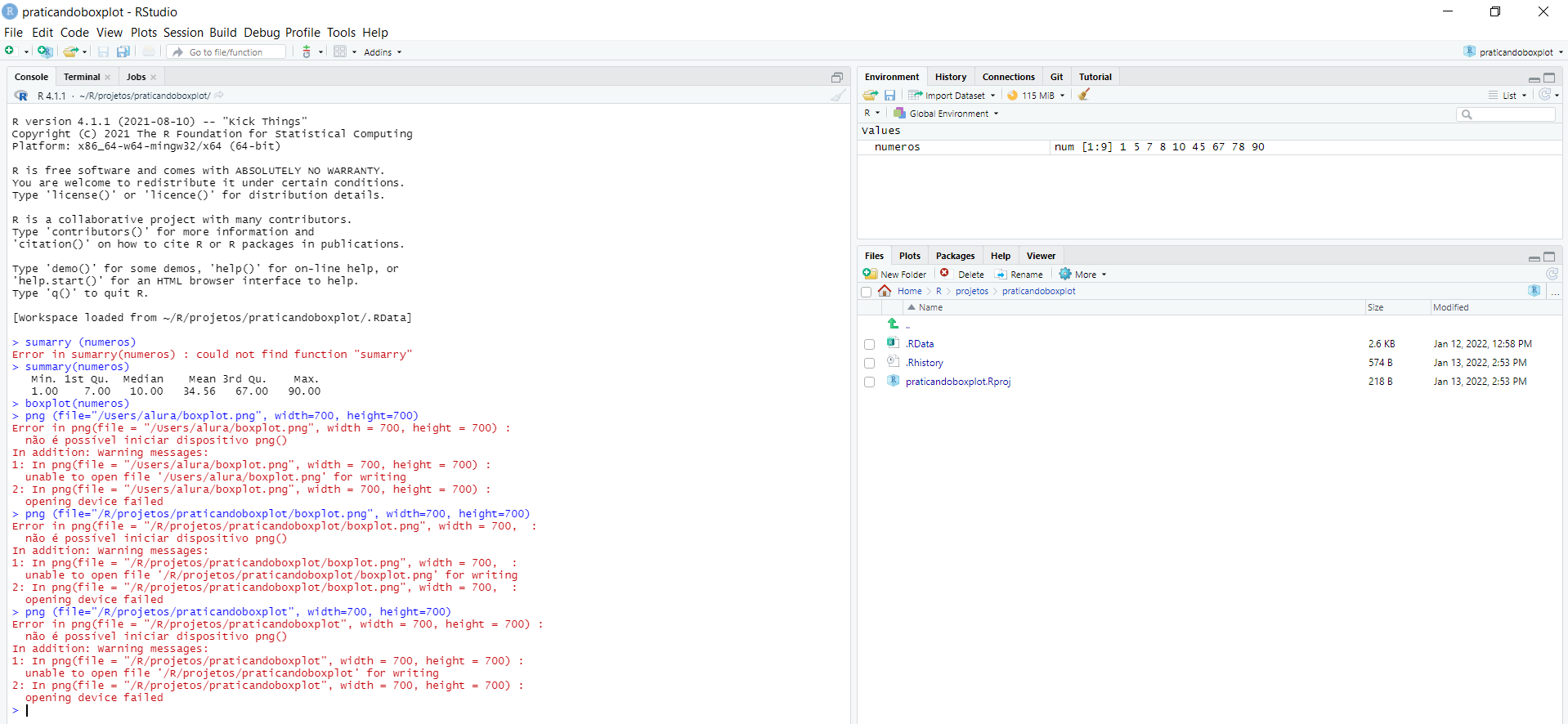Click the Save current document icon
The width and height of the screenshot is (1568, 724).
click(x=103, y=51)
